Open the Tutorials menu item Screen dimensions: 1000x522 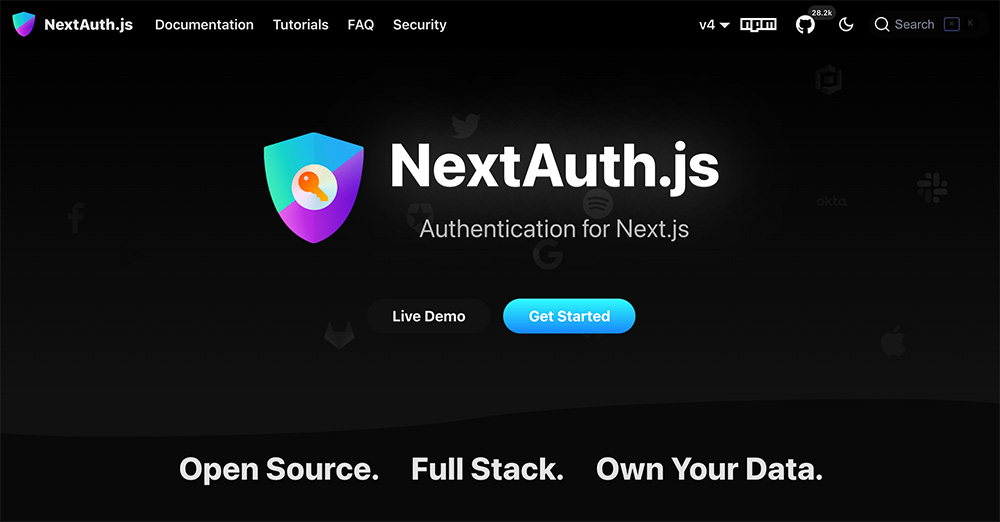pyautogui.click(x=300, y=24)
